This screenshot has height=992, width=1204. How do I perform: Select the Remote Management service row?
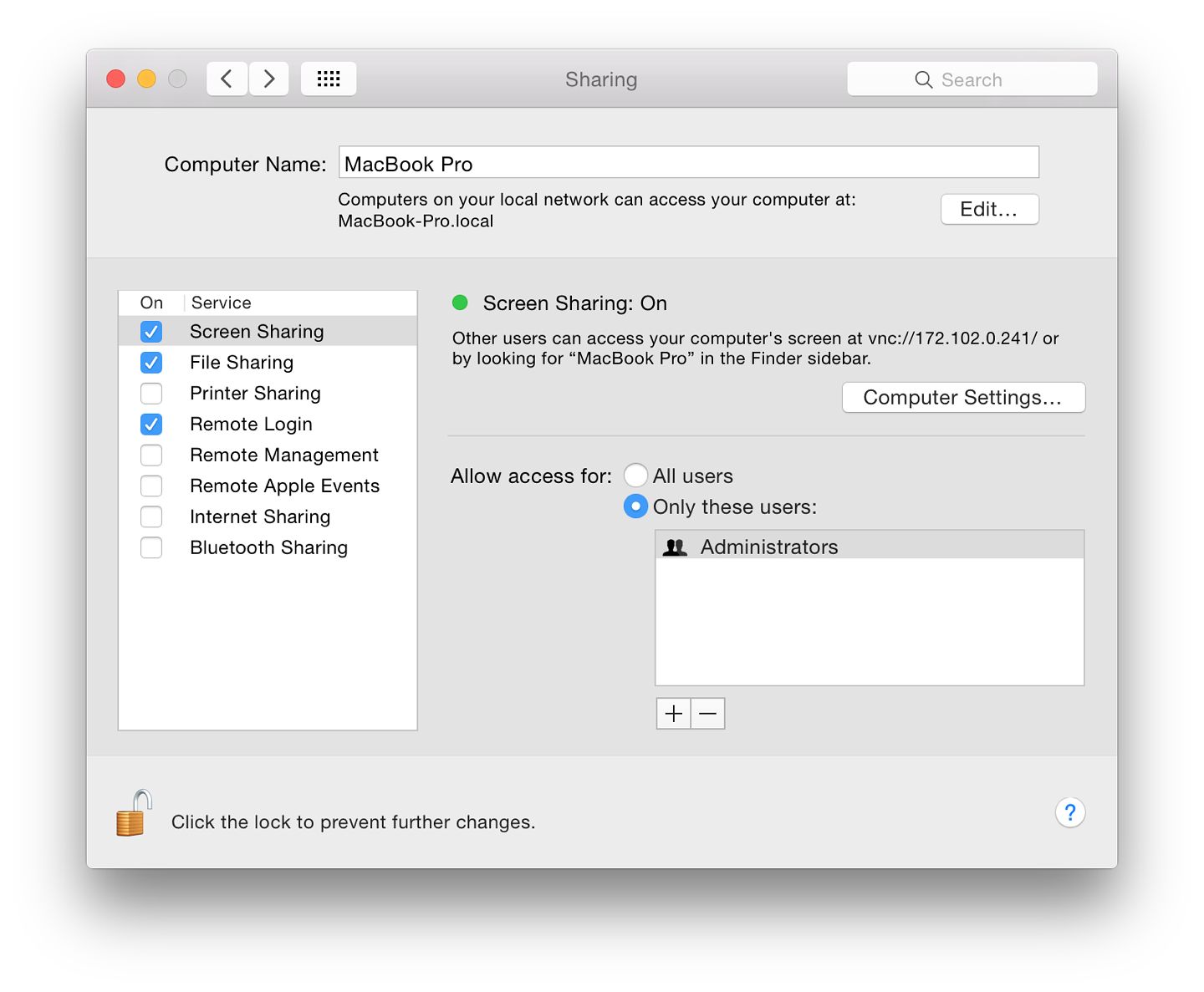268,455
